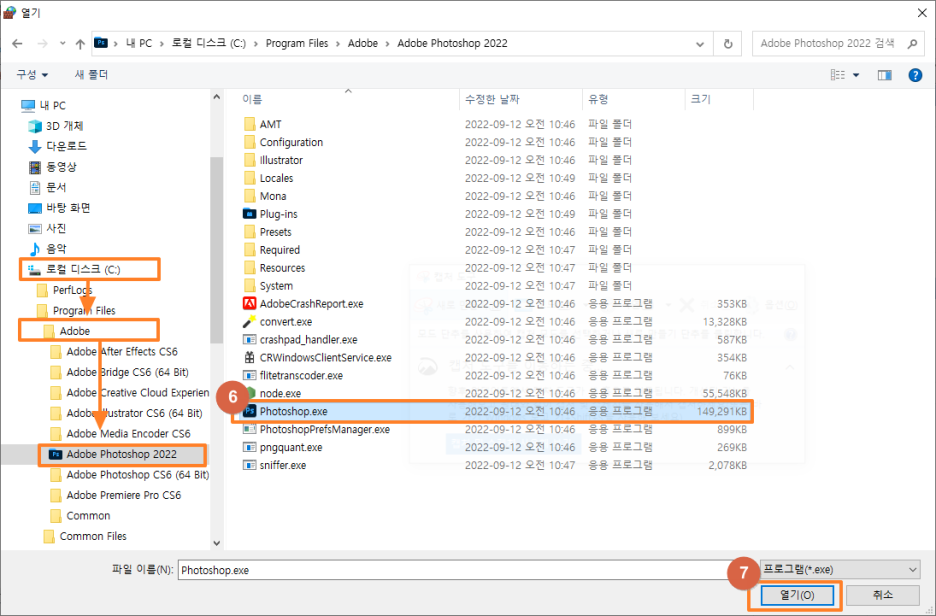Toggle the preview pane icon
Viewport: 936px width, 616px height.
[x=884, y=75]
